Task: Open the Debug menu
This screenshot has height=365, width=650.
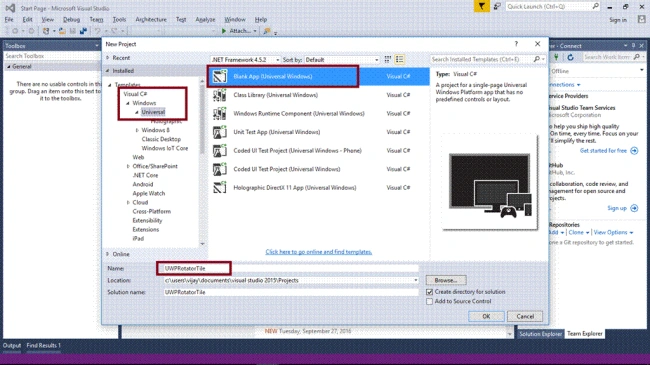Action: (71, 19)
